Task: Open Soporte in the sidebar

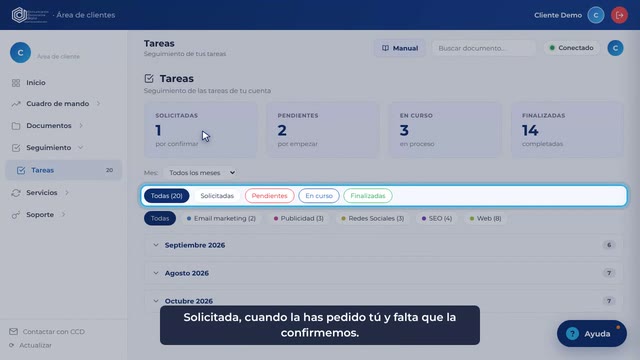Action: [40, 215]
